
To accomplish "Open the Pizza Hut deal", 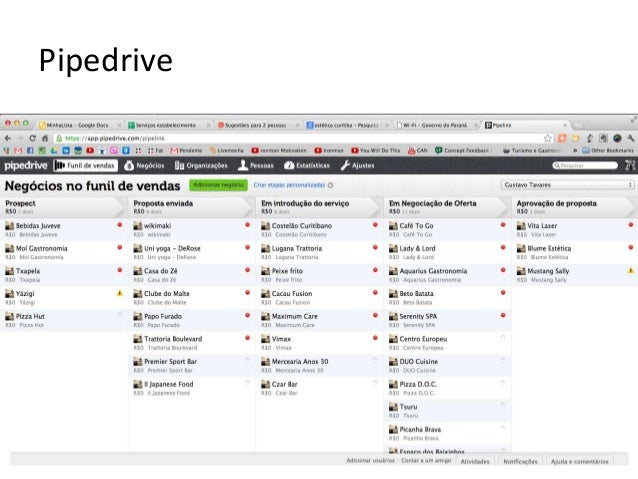I will pyautogui.click(x=64, y=320).
